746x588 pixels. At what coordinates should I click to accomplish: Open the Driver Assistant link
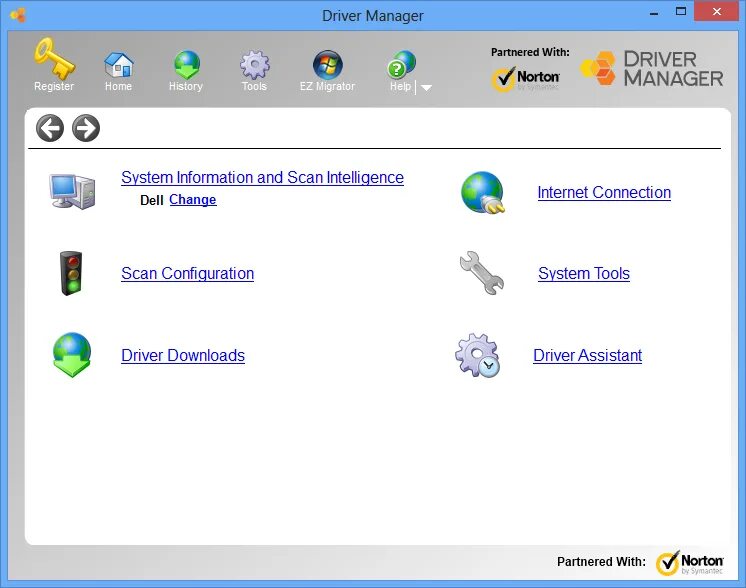[x=588, y=355]
